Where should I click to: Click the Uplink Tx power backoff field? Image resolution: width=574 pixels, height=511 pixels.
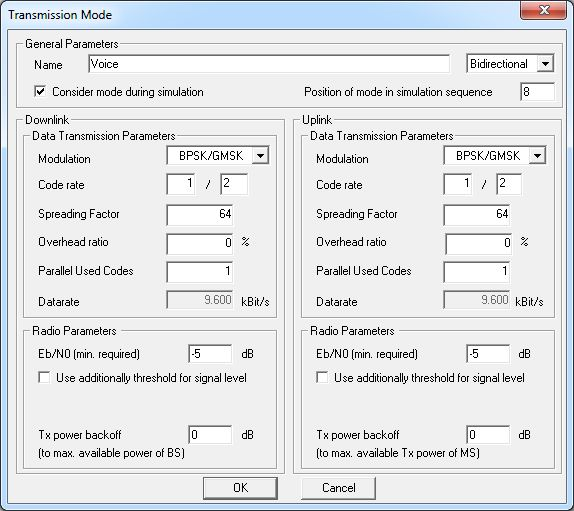click(488, 434)
